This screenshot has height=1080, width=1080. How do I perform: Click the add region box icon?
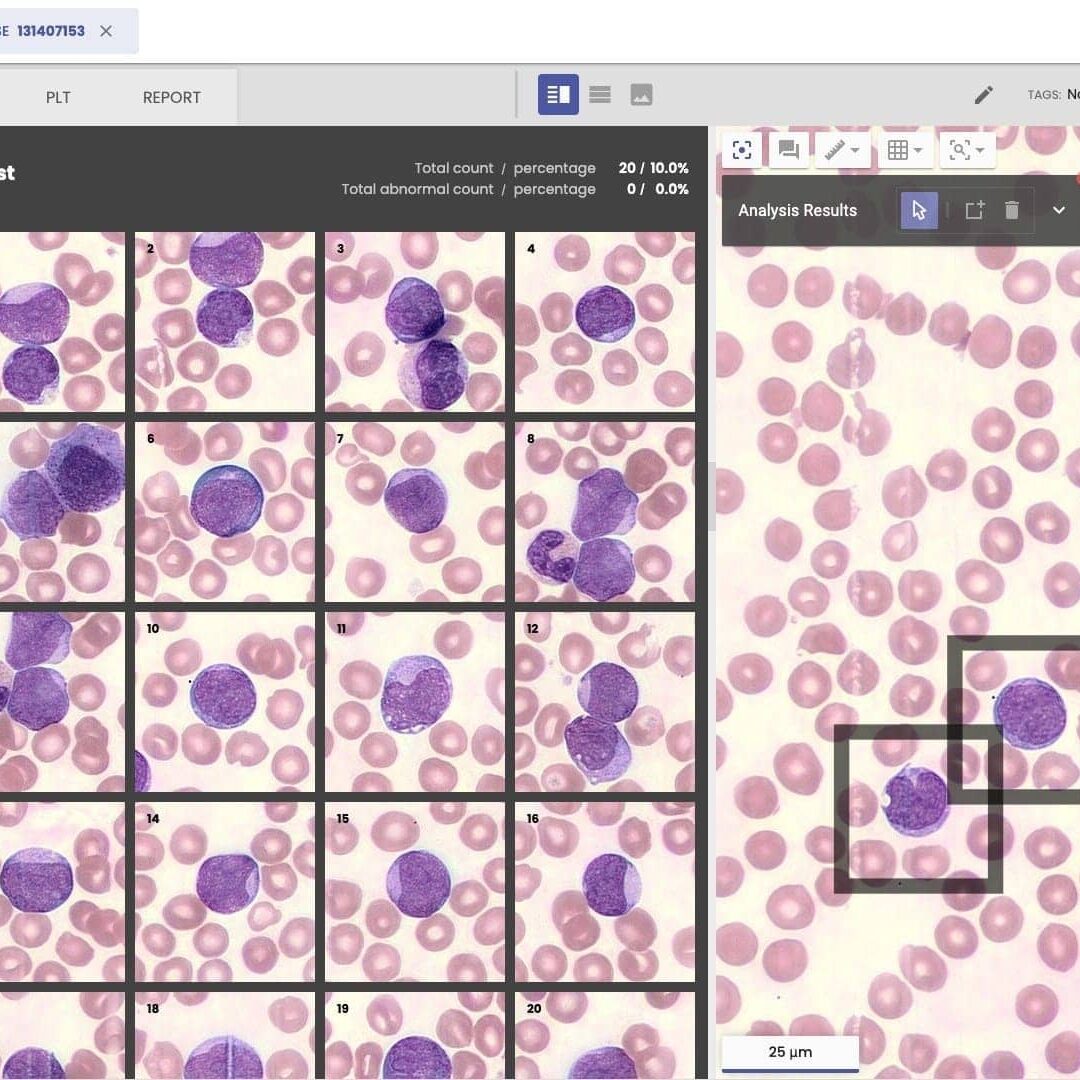(x=974, y=210)
